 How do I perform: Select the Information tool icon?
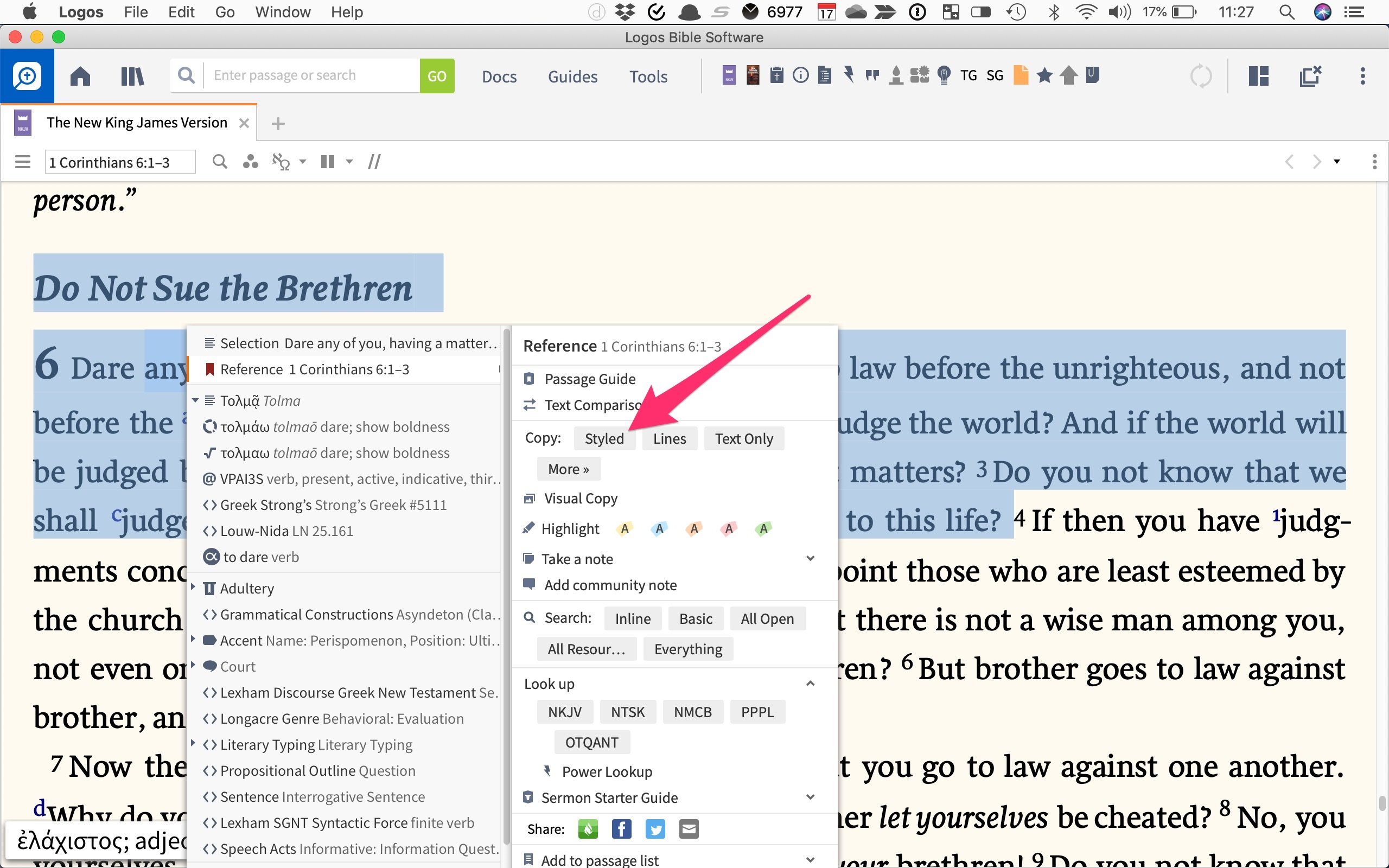point(800,75)
